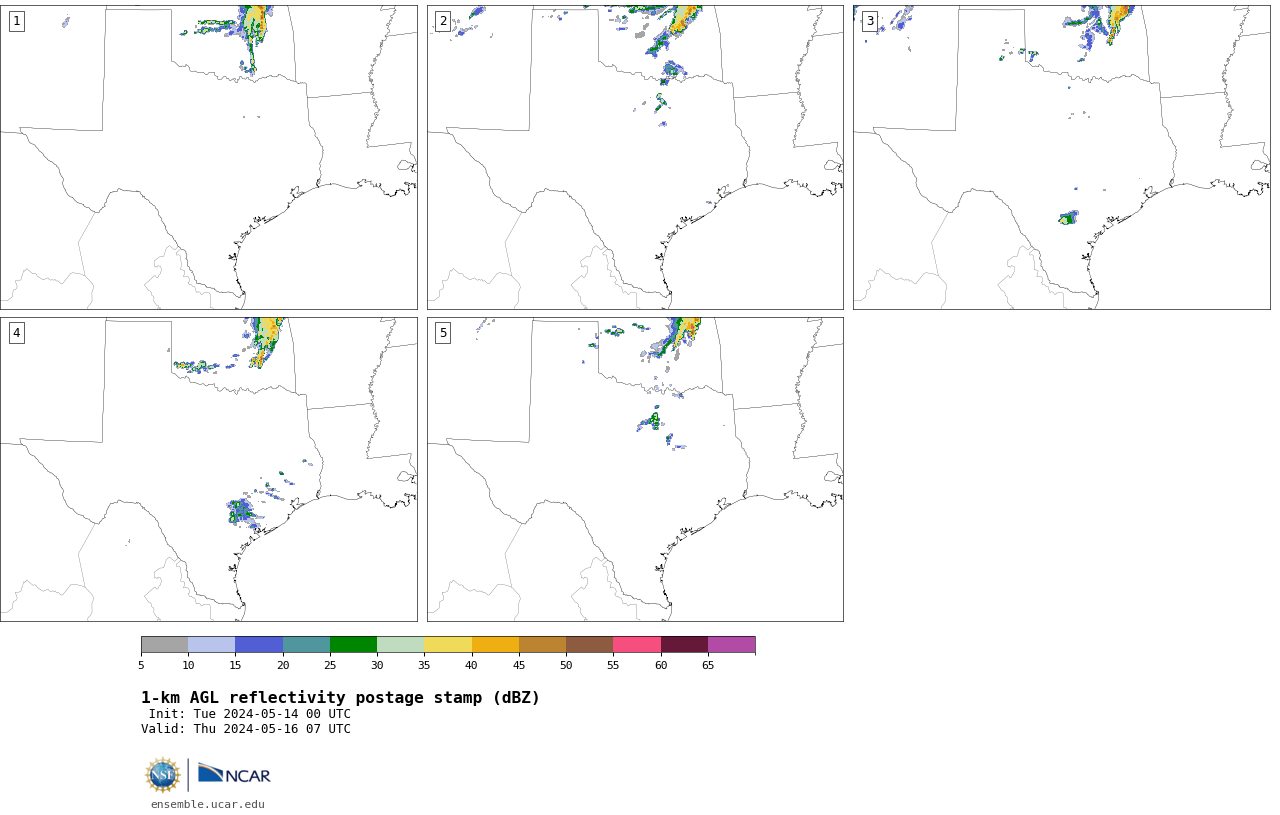Click the colorbar tick label 65
Viewport: 1280px width, 815px height.
[708, 665]
